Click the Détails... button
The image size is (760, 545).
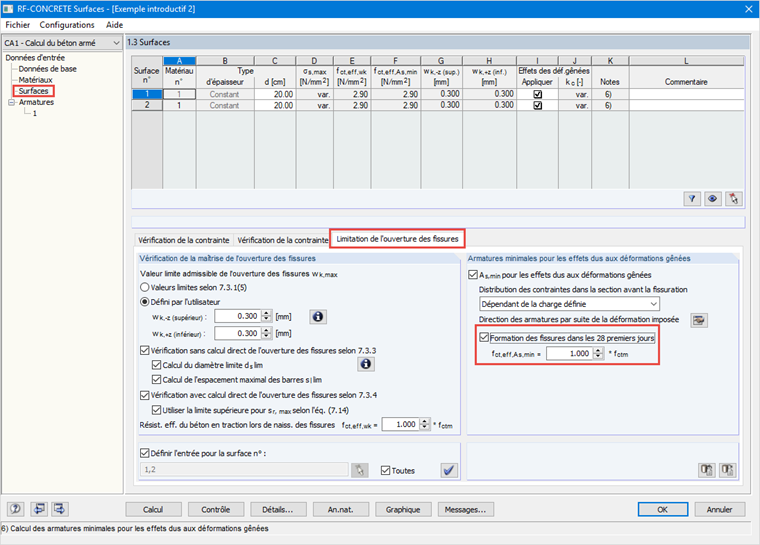(278, 509)
